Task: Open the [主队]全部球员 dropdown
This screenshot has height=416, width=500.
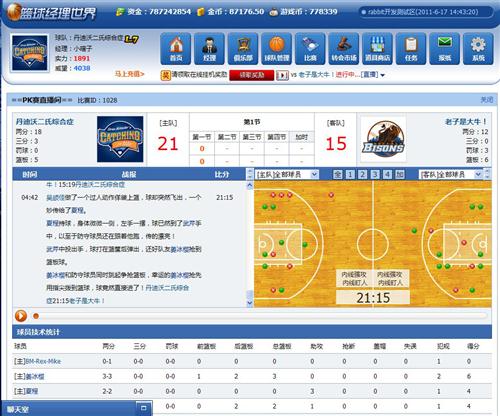Action: (x=287, y=174)
